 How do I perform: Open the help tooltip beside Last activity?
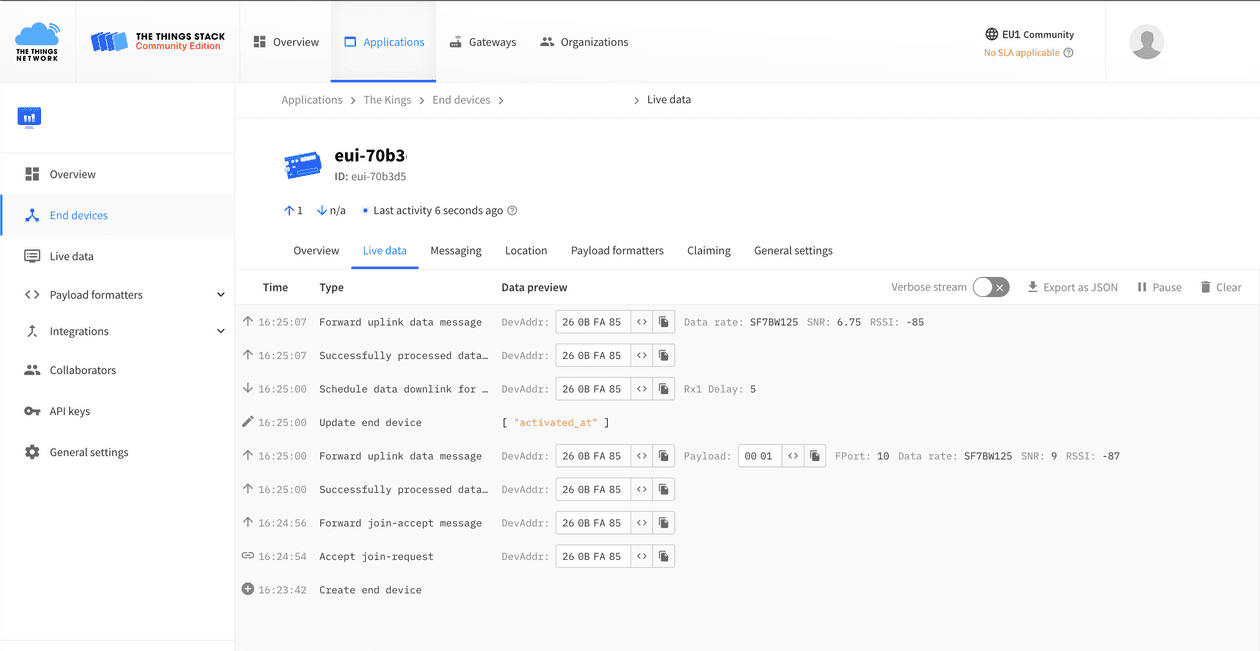[511, 210]
